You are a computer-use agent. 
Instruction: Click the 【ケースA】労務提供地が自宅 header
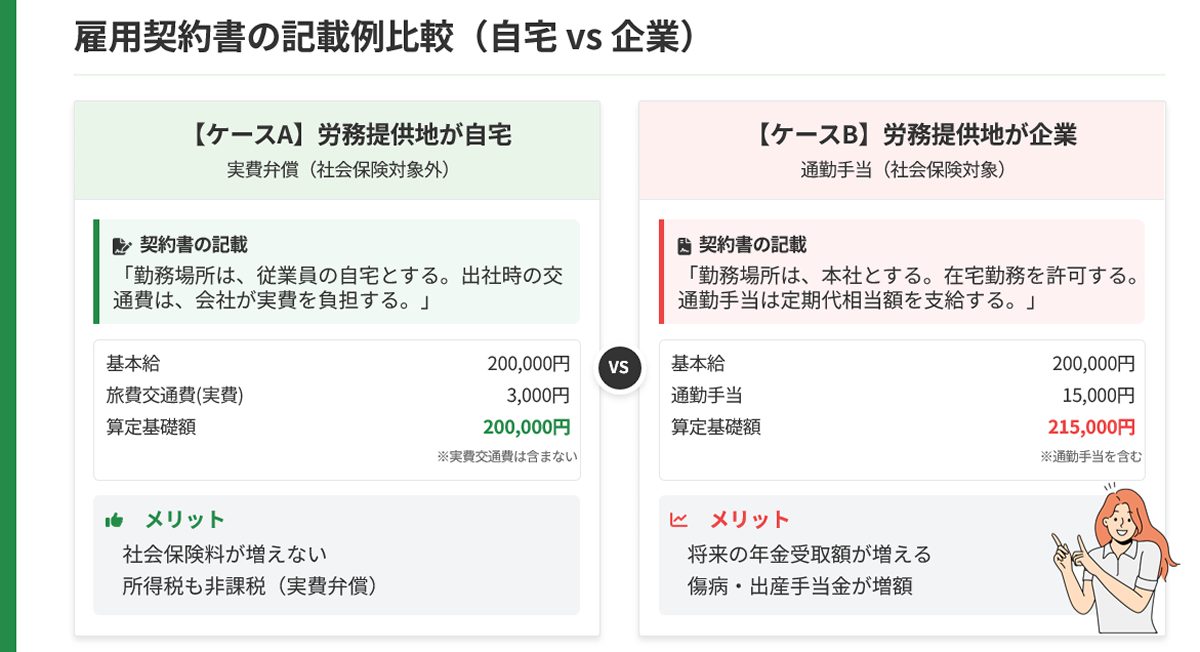(x=337, y=135)
